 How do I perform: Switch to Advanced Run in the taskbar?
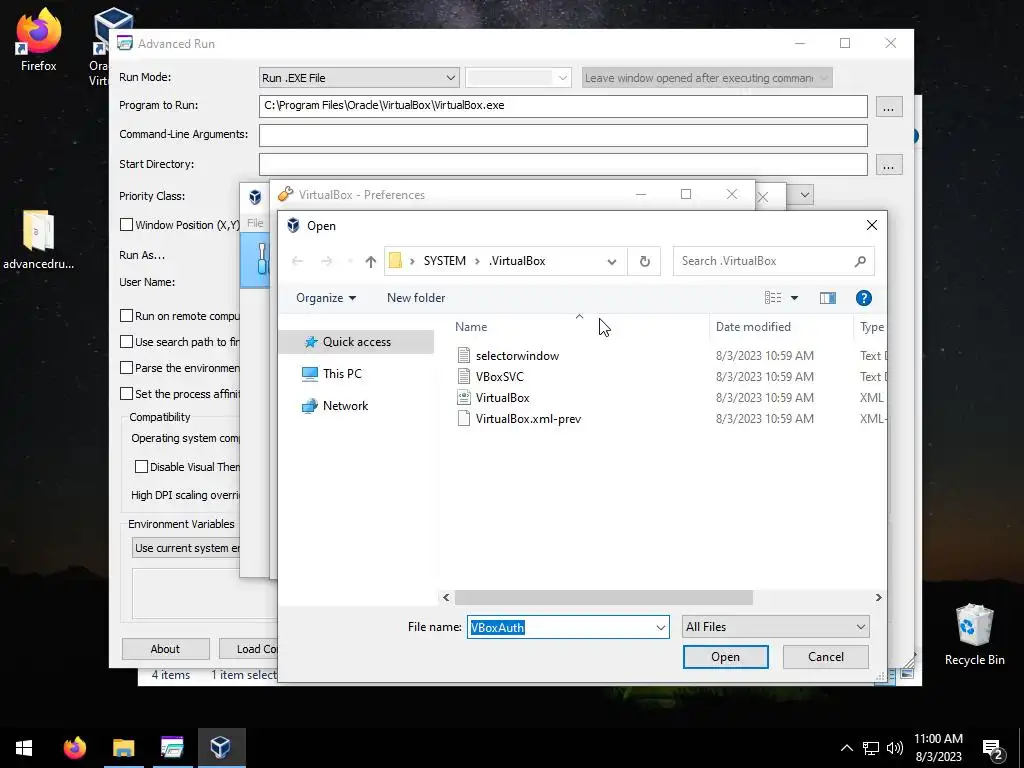point(172,748)
